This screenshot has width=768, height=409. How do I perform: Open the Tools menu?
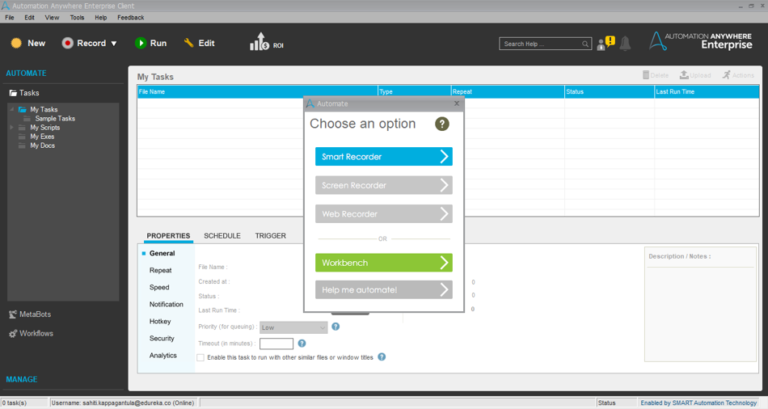click(77, 18)
